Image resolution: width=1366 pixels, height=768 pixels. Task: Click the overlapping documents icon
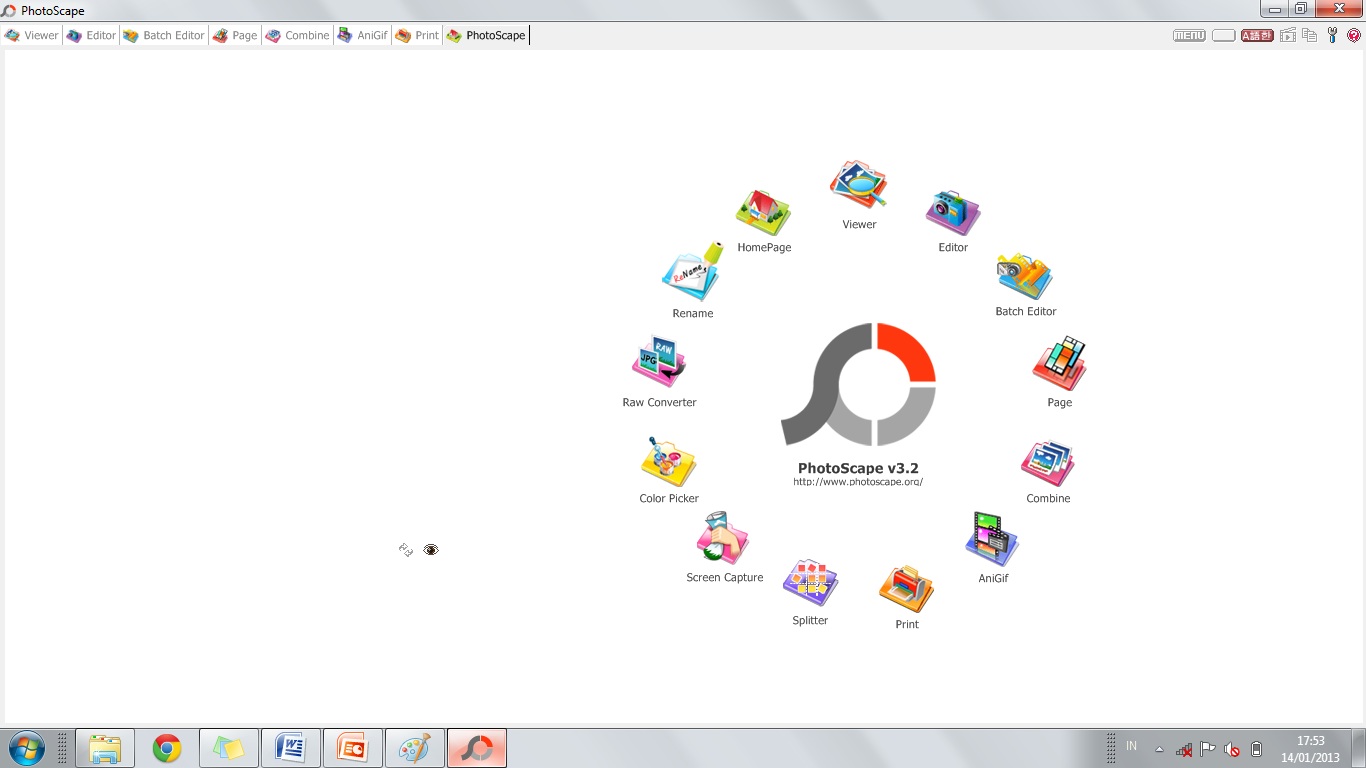(1309, 35)
